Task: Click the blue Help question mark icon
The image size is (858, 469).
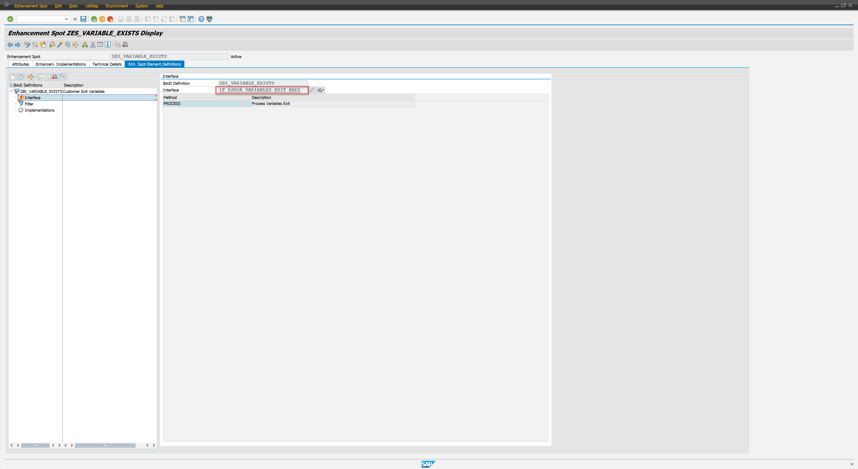Action: point(201,19)
